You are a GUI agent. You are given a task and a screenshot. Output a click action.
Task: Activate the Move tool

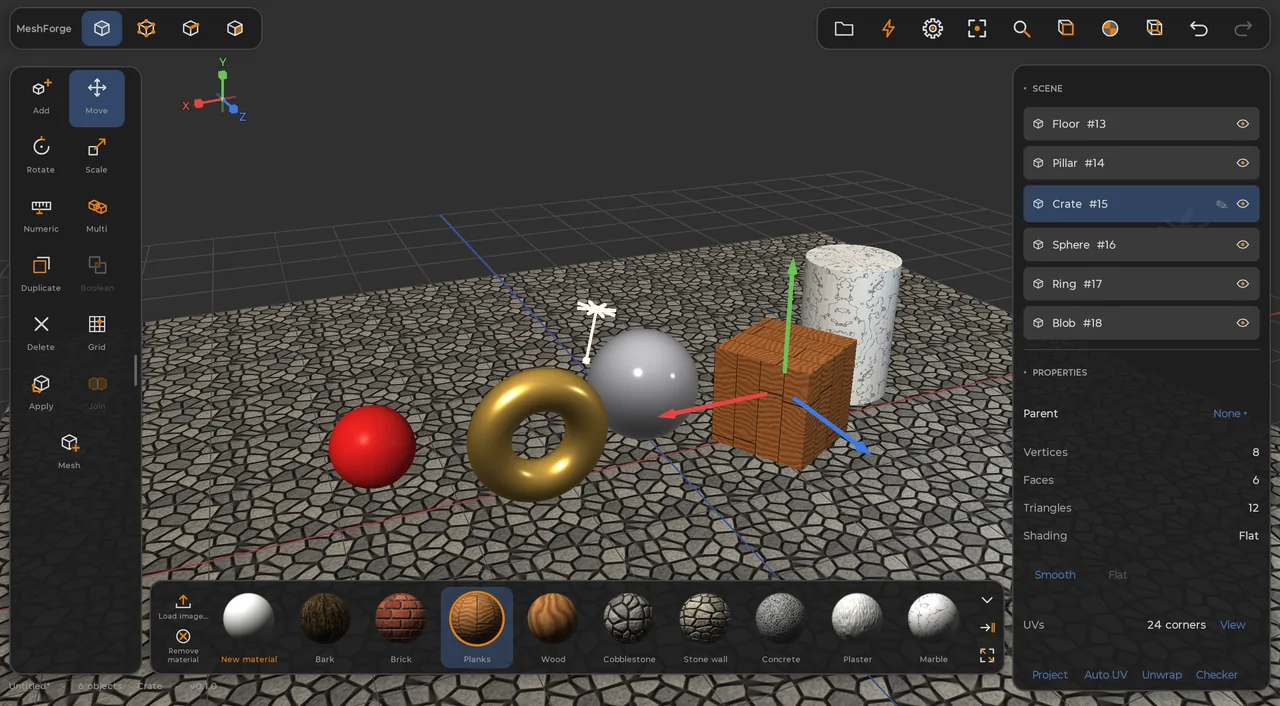(97, 97)
